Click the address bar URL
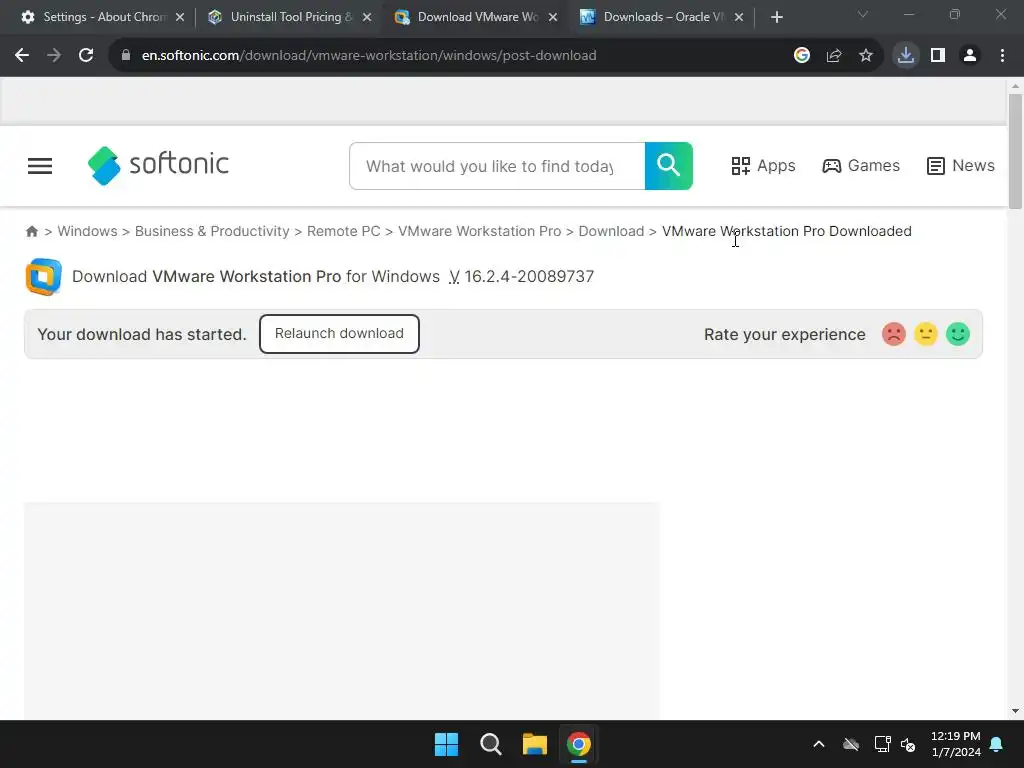1024x768 pixels. pyautogui.click(x=369, y=56)
